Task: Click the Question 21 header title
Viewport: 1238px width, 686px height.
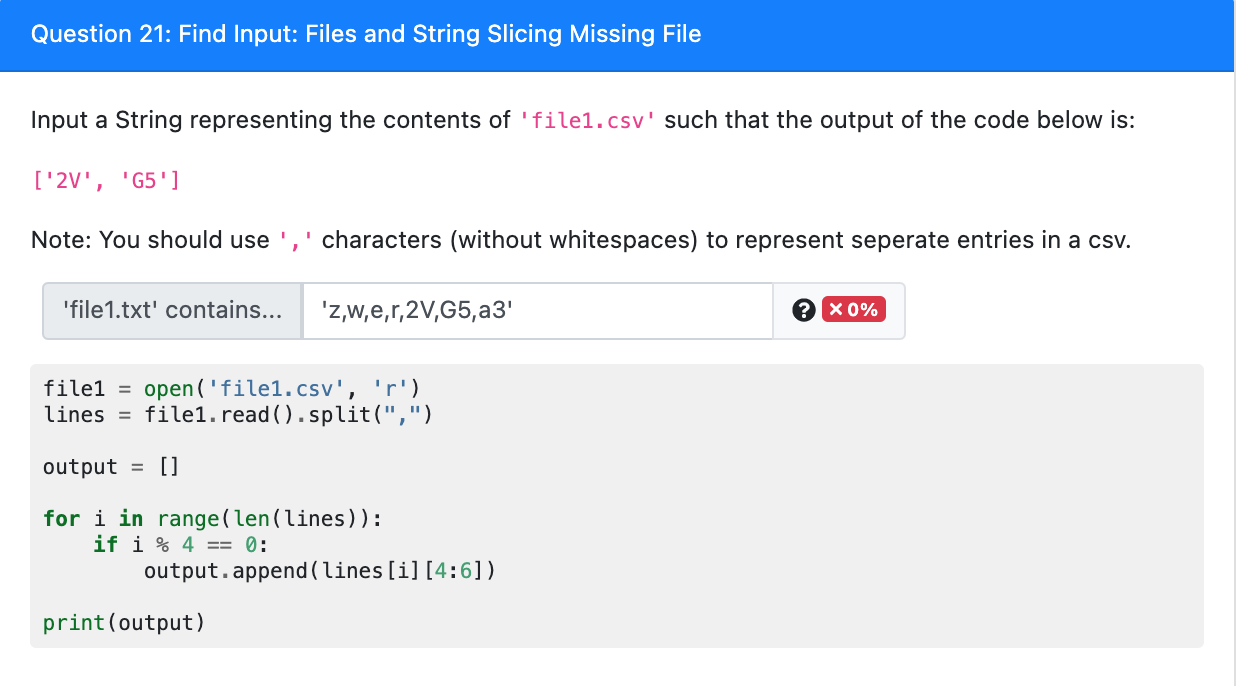Action: (x=366, y=34)
